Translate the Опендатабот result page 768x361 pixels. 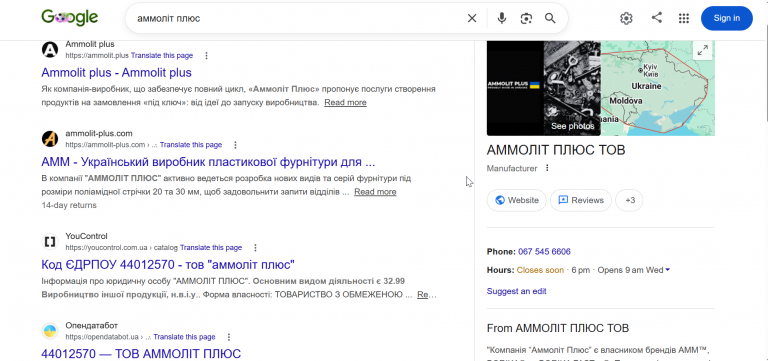coord(184,337)
